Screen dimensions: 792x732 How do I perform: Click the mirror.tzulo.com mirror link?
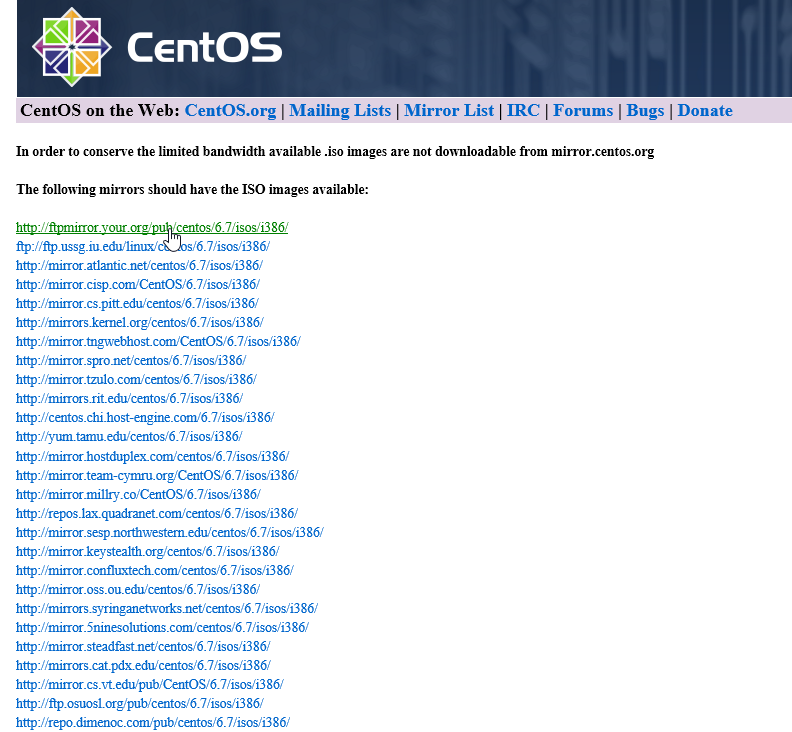tap(136, 379)
